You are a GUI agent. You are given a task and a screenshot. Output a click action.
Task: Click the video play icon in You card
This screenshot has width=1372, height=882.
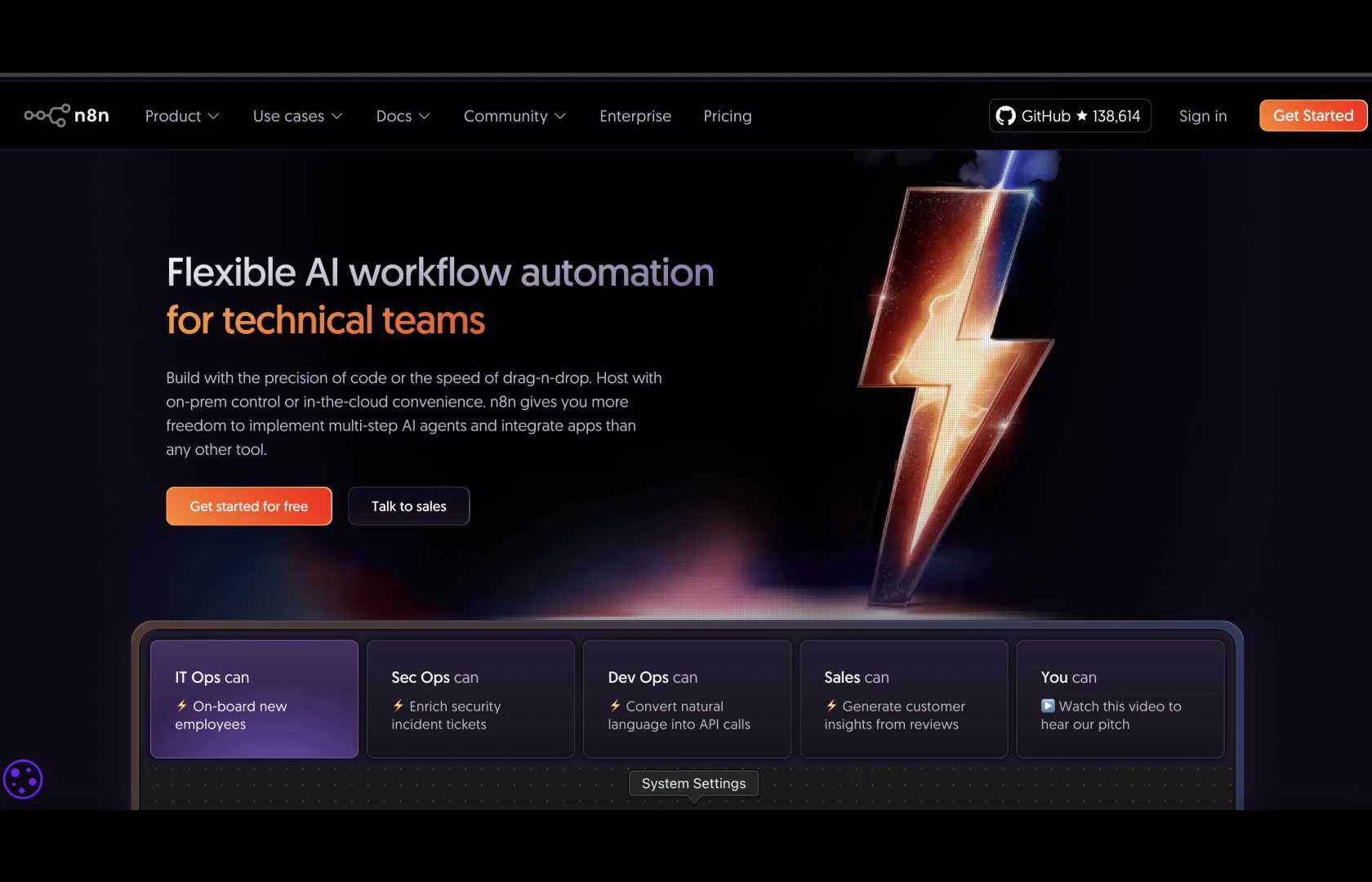(x=1048, y=706)
